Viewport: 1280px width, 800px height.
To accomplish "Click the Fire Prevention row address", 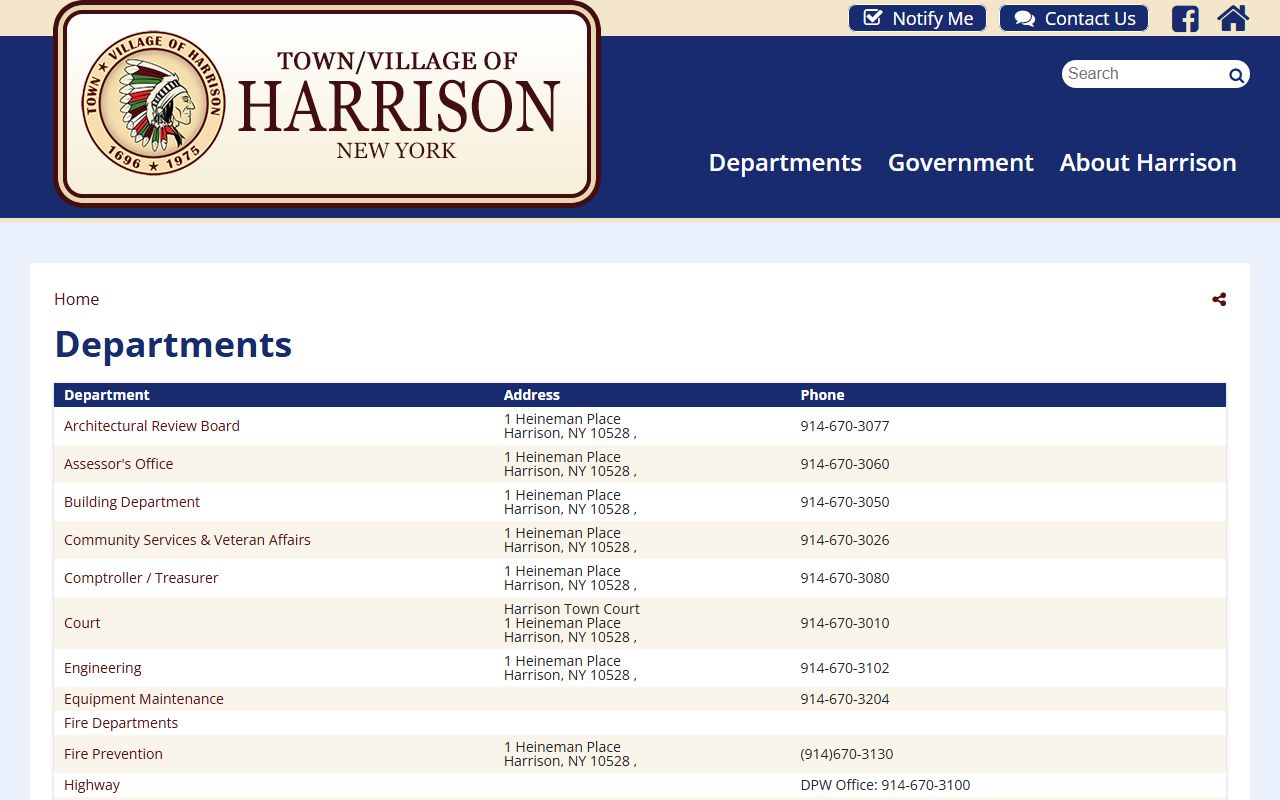I will [570, 754].
